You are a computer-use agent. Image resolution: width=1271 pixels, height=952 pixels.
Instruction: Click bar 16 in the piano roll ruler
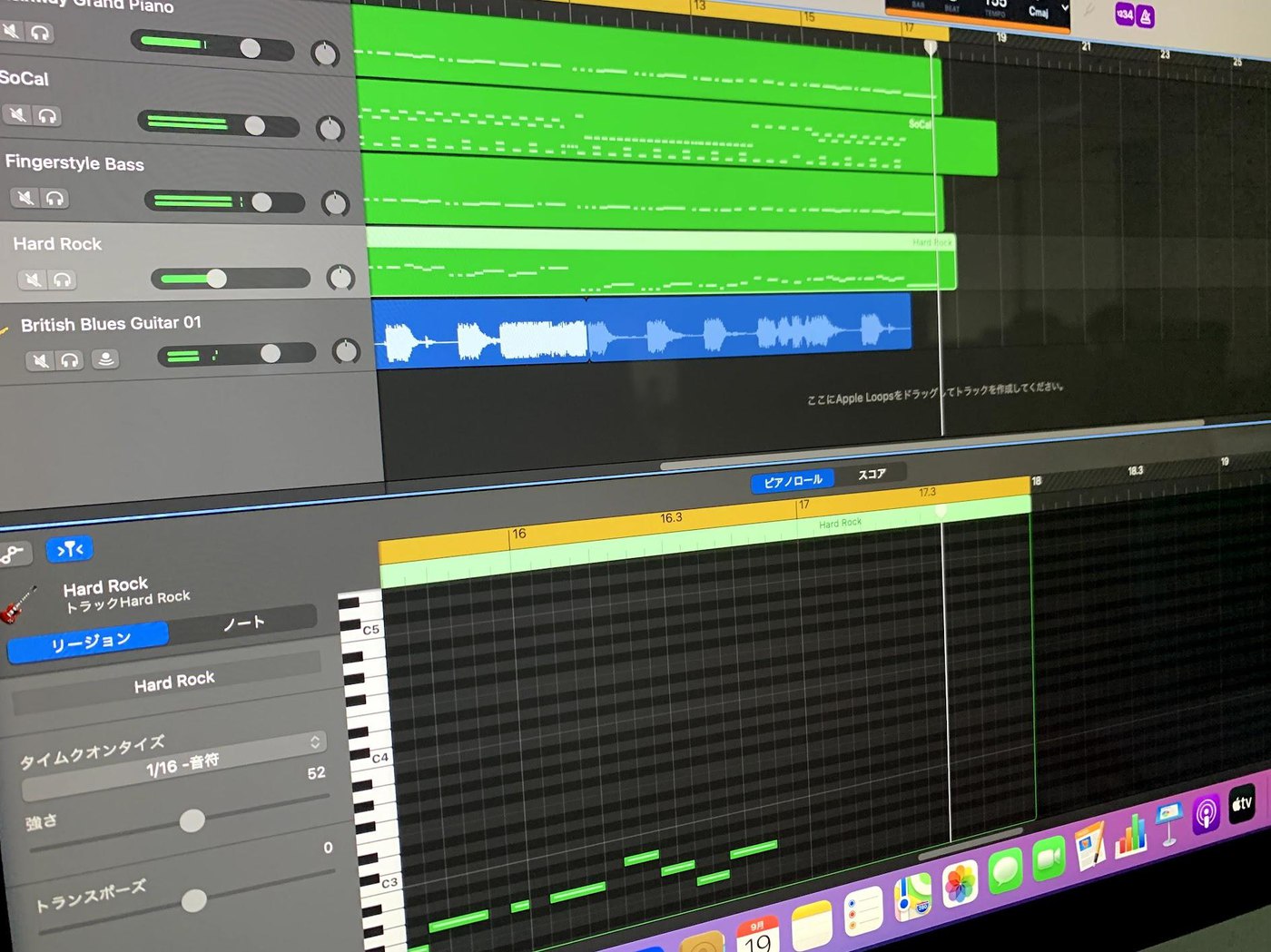[518, 534]
